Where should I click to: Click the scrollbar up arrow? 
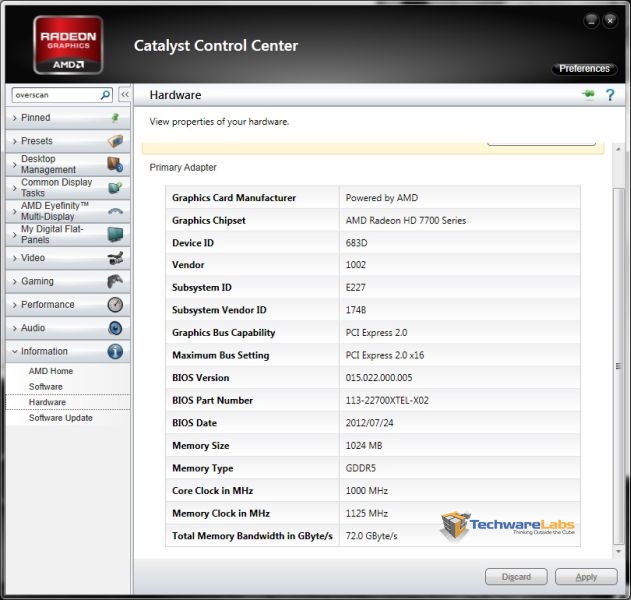pyautogui.click(x=618, y=149)
